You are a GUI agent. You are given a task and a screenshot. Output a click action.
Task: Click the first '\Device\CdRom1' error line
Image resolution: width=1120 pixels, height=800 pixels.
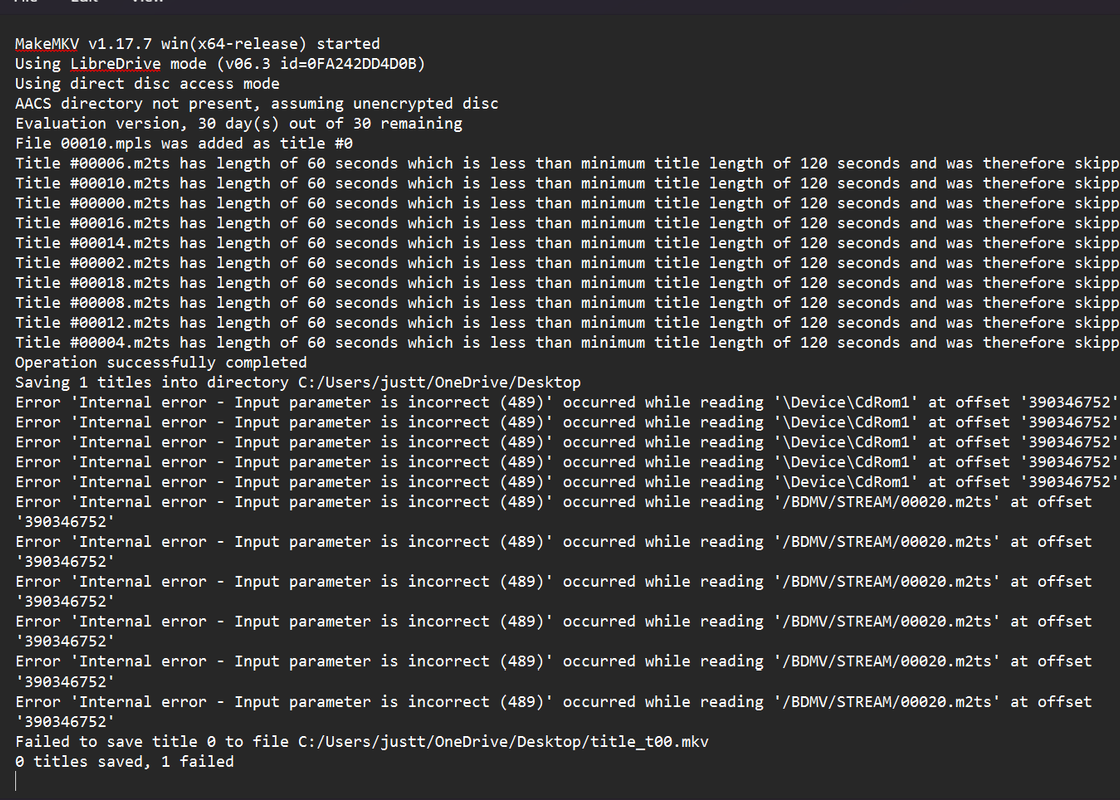pos(567,404)
